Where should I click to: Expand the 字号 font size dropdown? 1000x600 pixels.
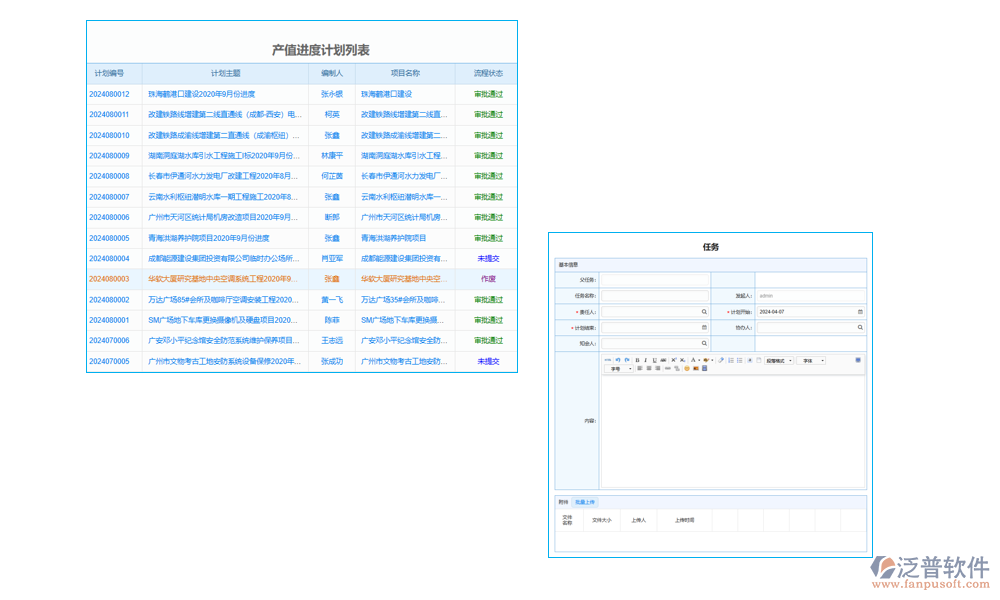click(x=619, y=369)
